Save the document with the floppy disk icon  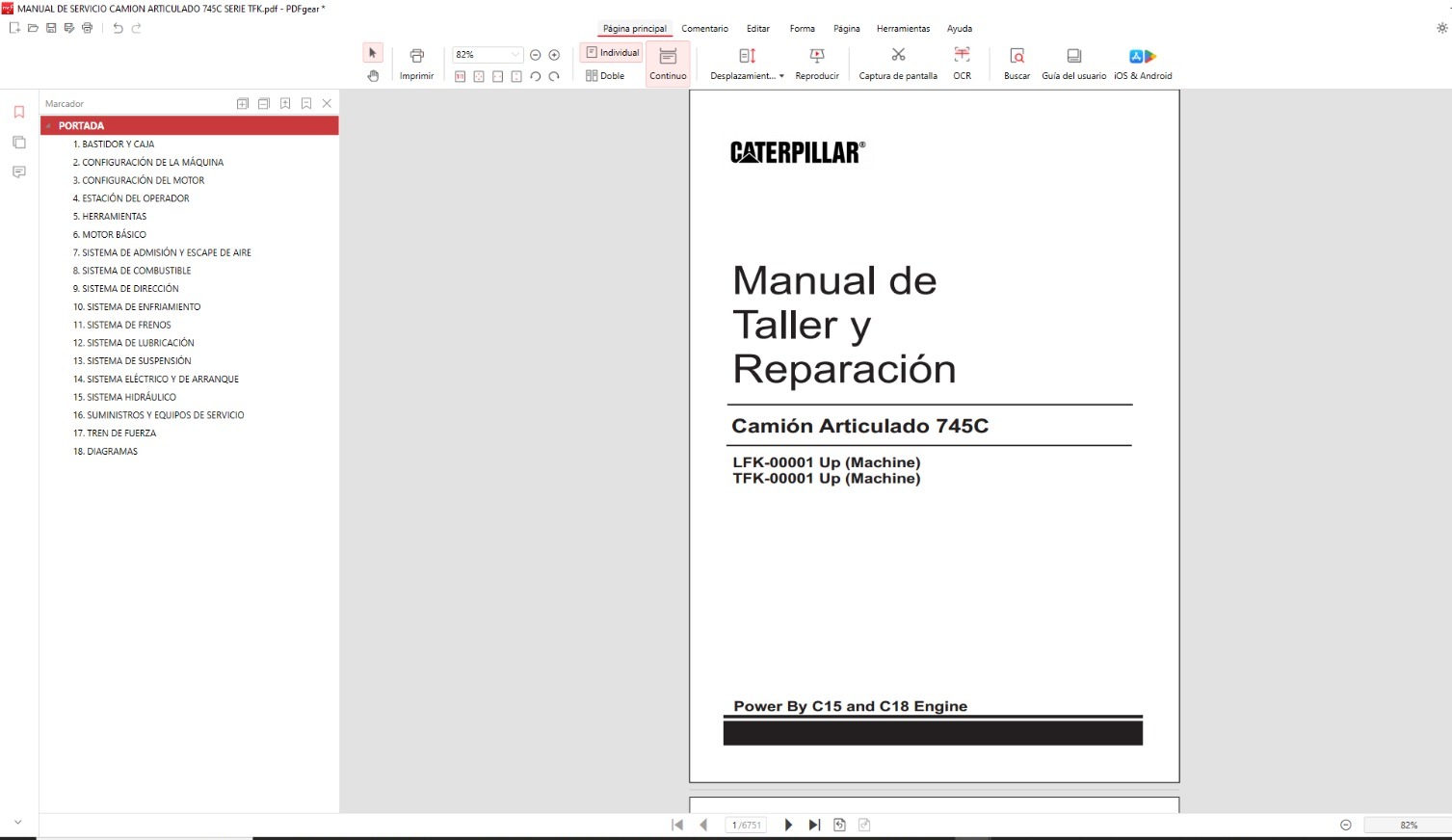pyautogui.click(x=51, y=28)
